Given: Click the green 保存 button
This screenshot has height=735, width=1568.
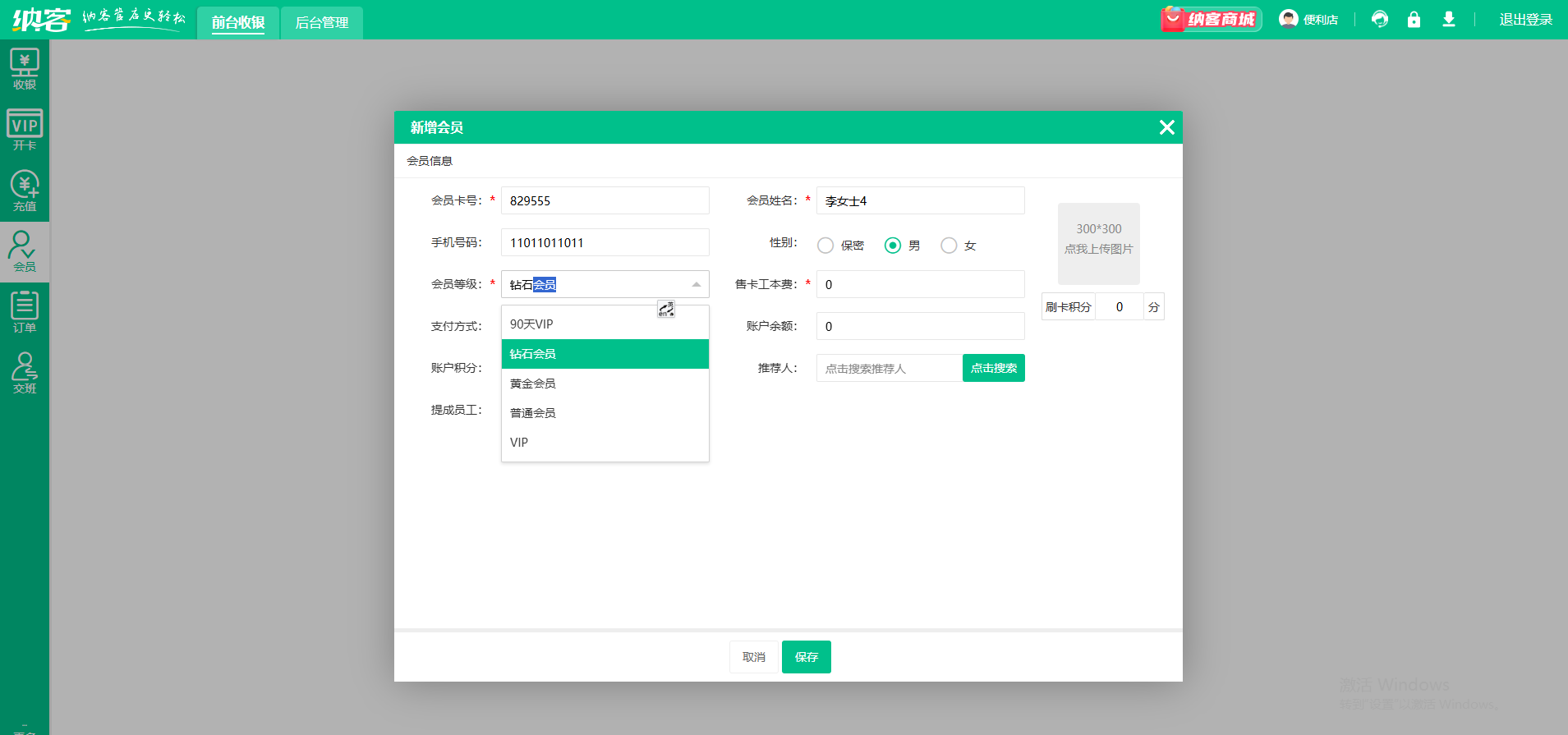Looking at the screenshot, I should [806, 657].
